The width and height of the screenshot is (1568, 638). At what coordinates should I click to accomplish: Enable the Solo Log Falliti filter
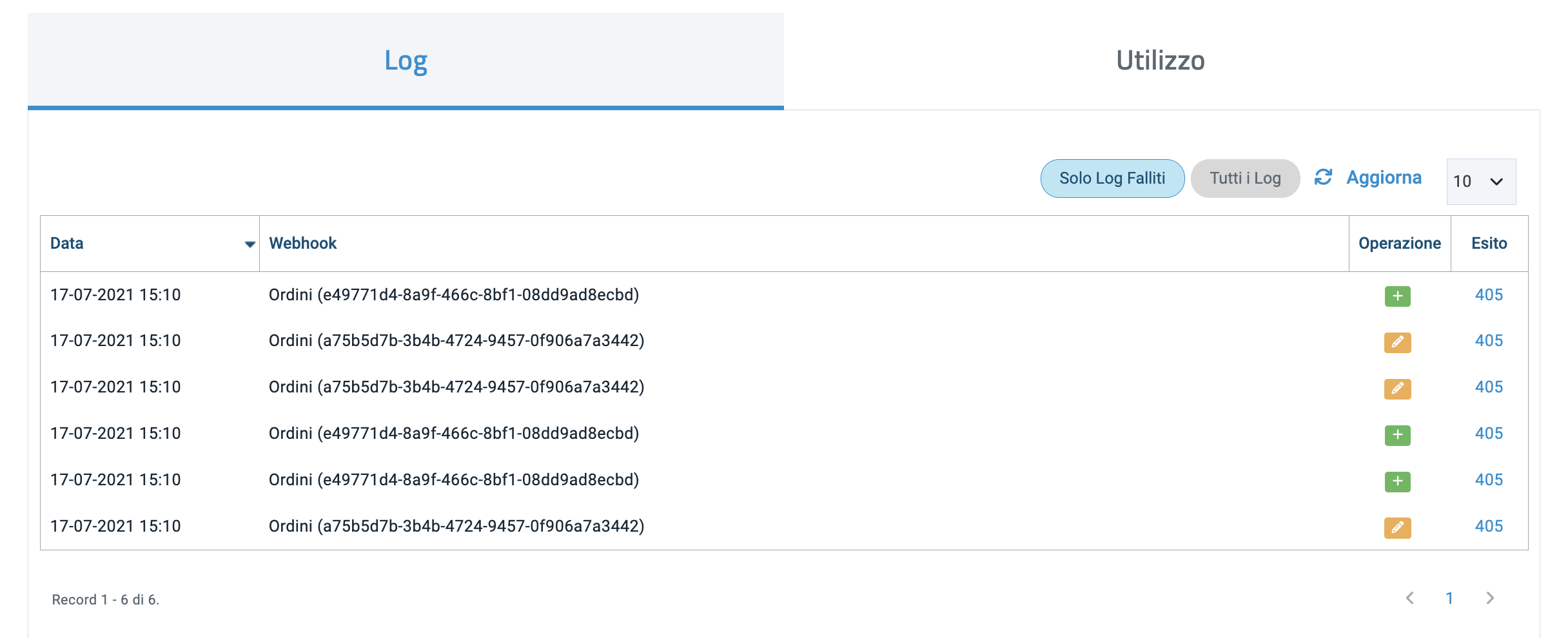(x=1112, y=178)
